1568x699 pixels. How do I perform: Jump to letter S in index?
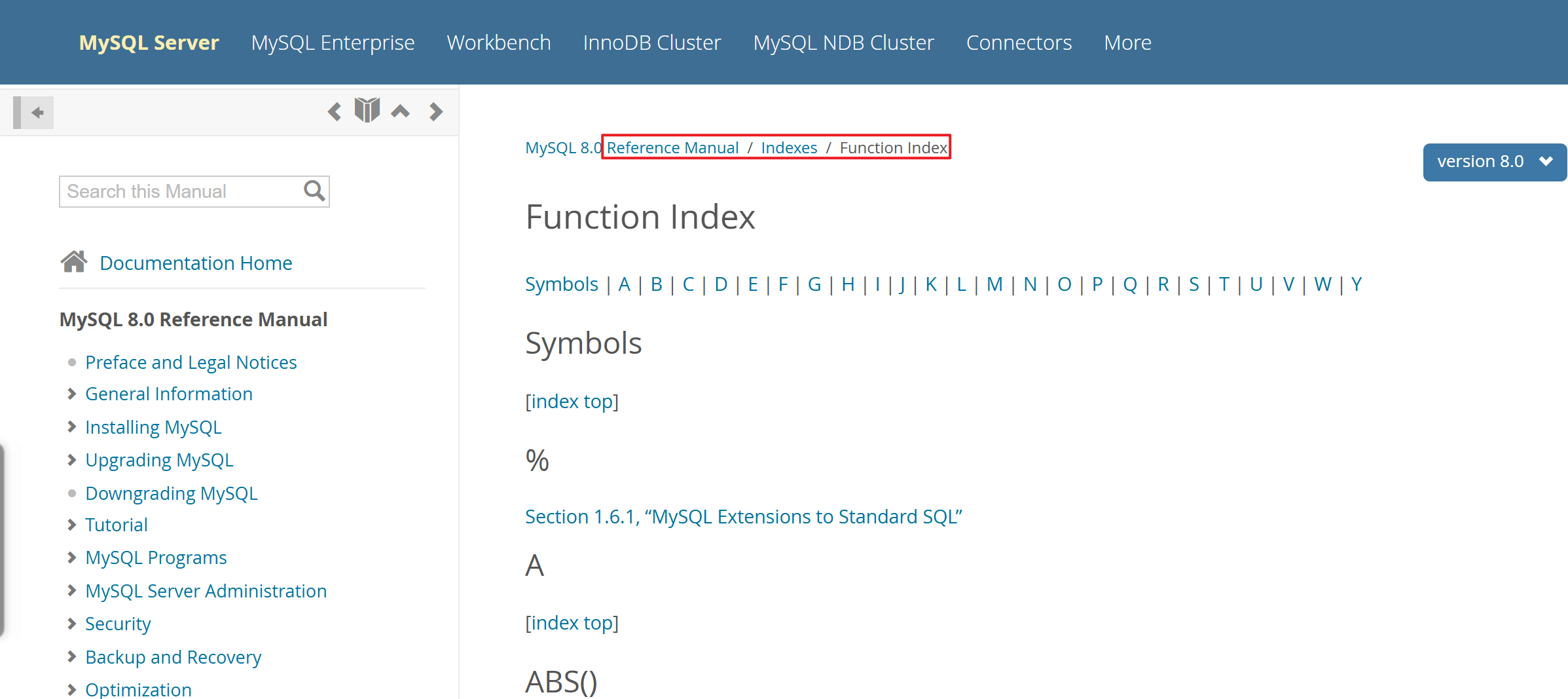[1194, 284]
